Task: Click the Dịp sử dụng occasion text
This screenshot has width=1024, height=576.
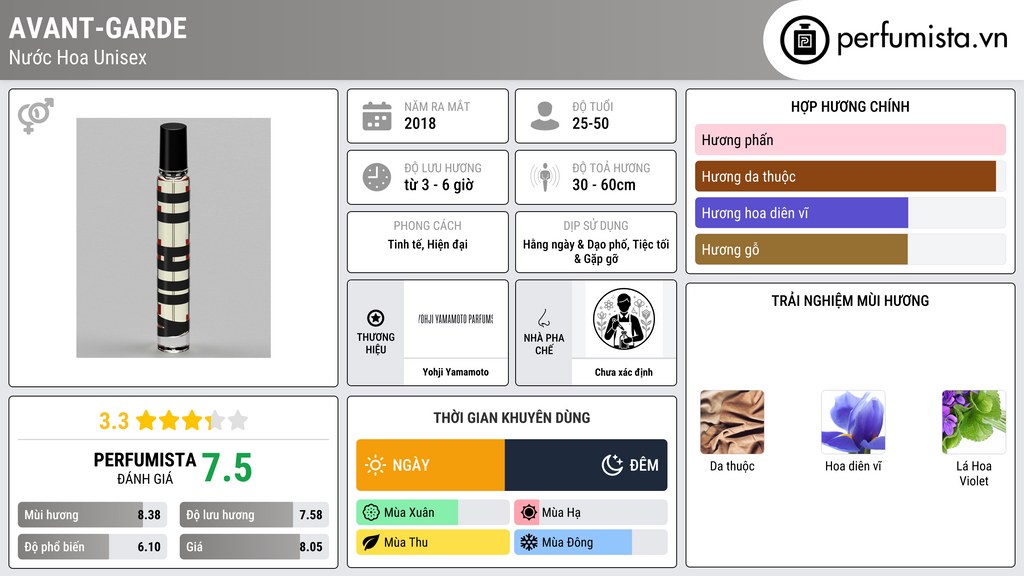Action: point(596,251)
